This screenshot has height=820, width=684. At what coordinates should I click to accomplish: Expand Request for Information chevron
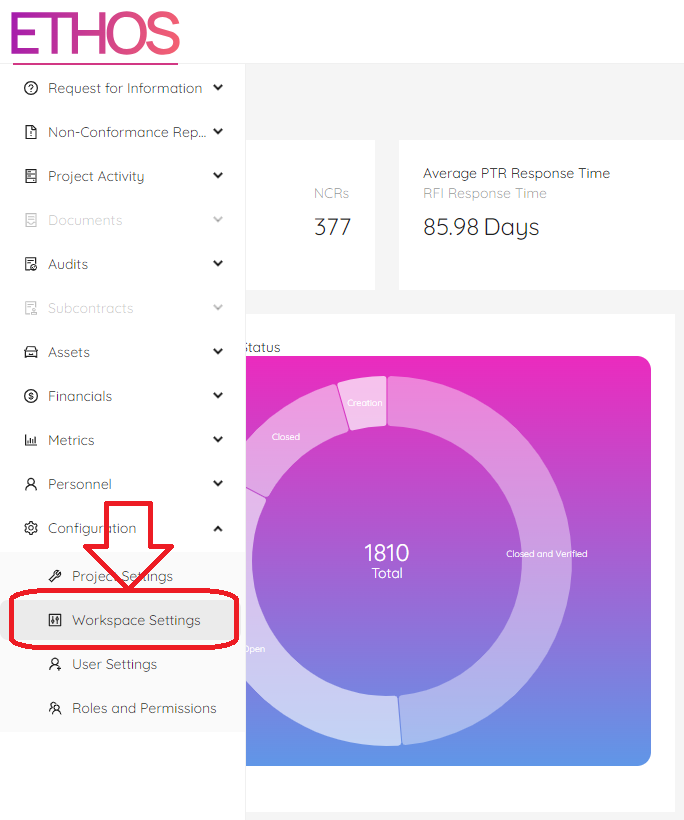click(x=218, y=87)
